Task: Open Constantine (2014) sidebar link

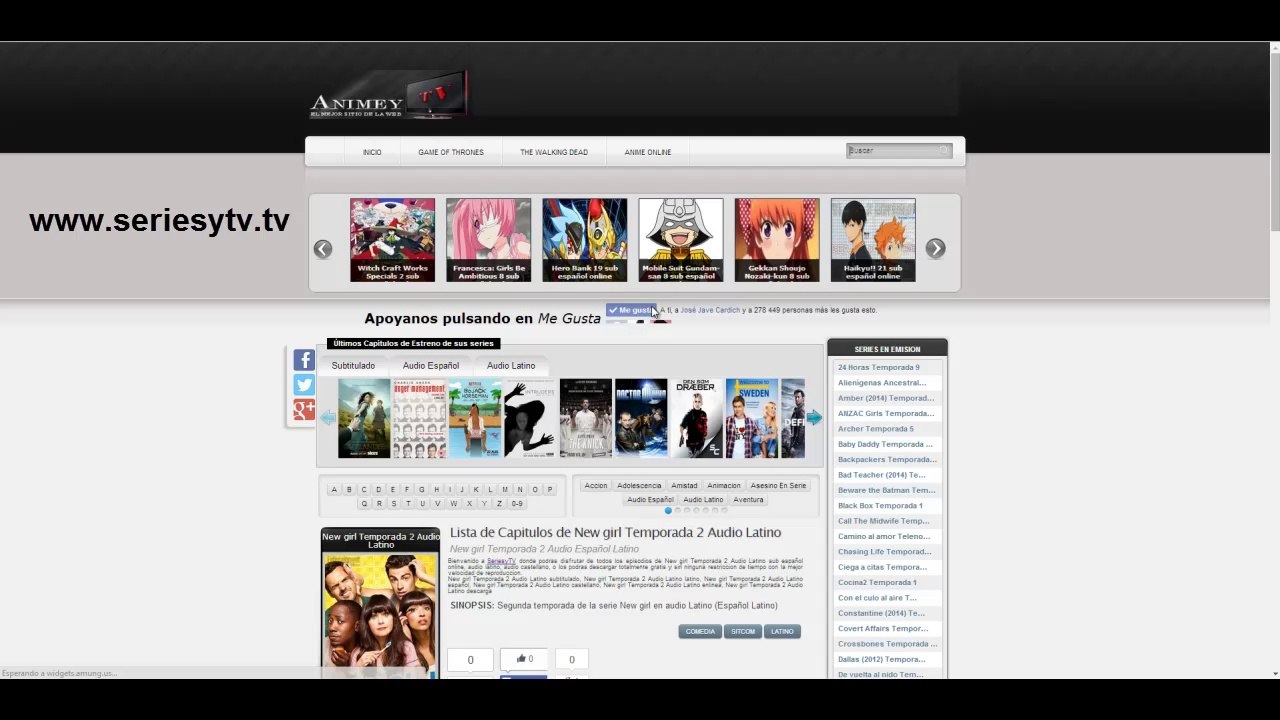Action: click(x=881, y=613)
